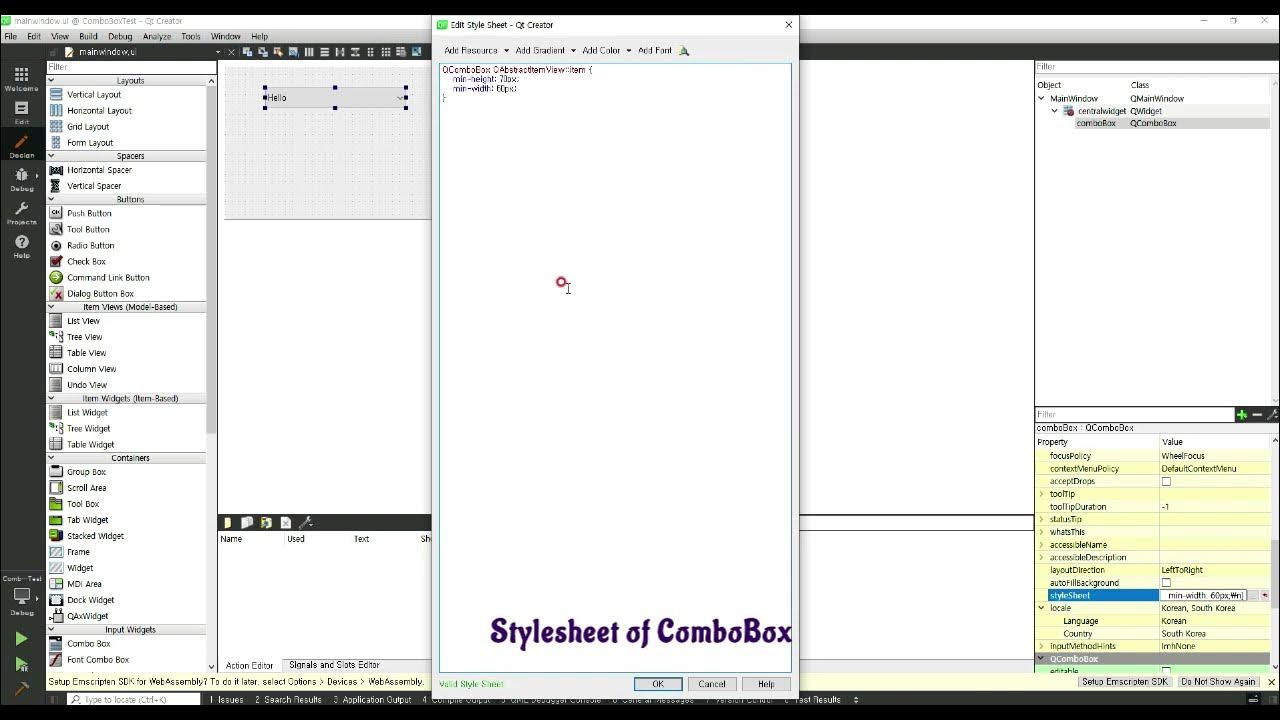This screenshot has width=1280, height=720.
Task: Open the Issues output pane
Action: (x=226, y=700)
